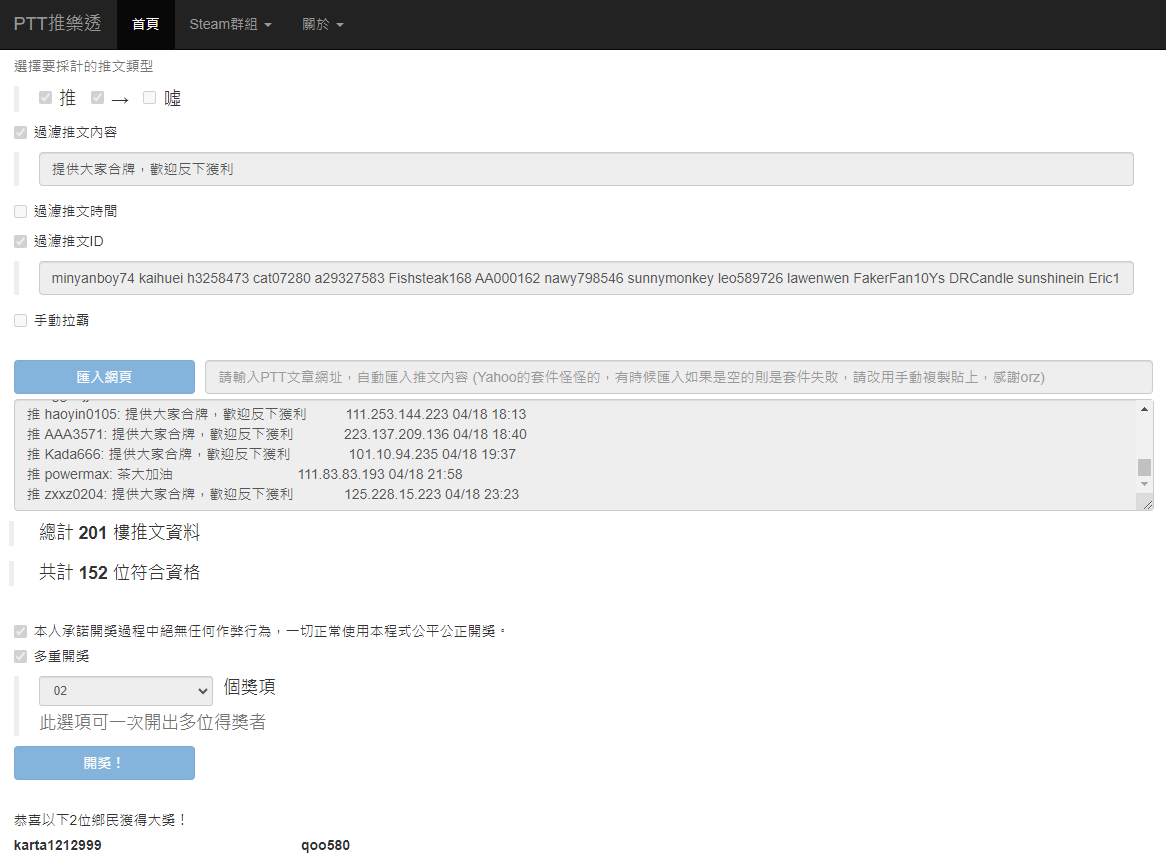Toggle the 過濾推文內容 checkbox
This screenshot has width=1166, height=858.
[21, 132]
